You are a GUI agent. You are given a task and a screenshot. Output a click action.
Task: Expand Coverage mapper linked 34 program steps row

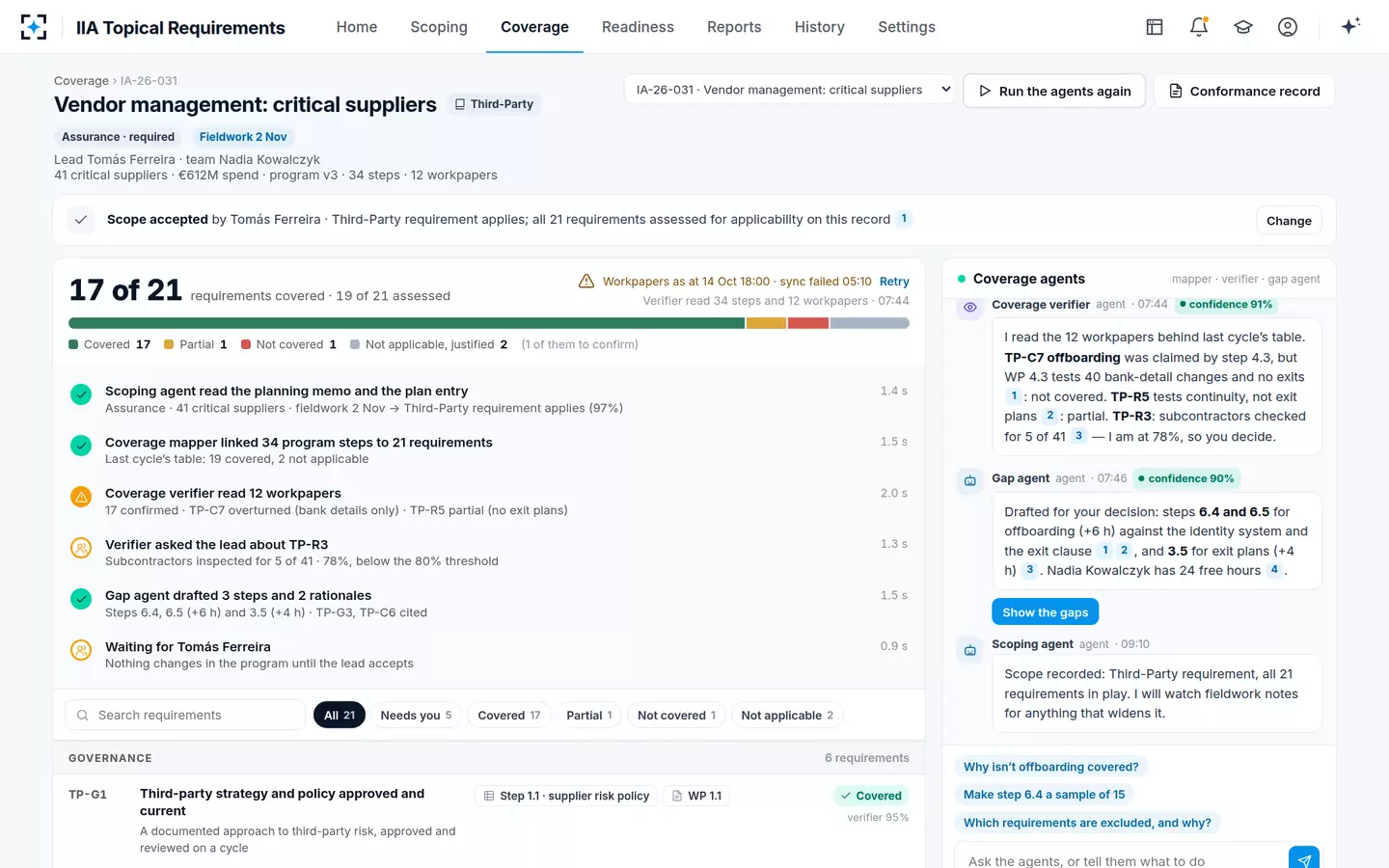tap(488, 450)
